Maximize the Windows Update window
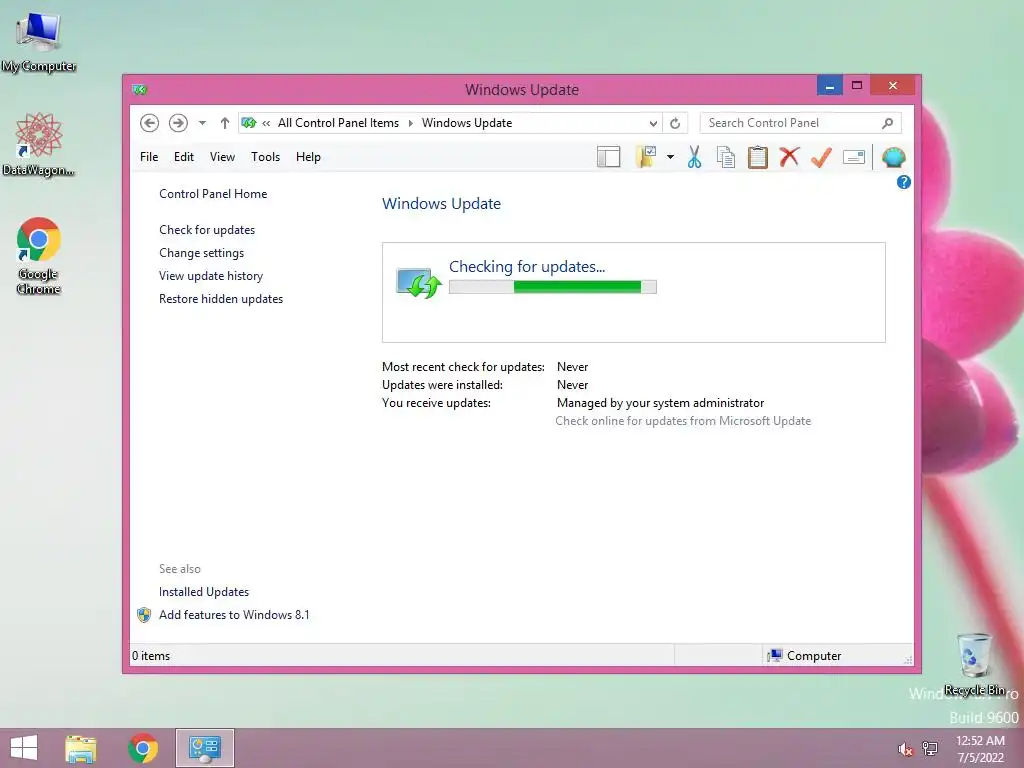 pyautogui.click(x=857, y=86)
